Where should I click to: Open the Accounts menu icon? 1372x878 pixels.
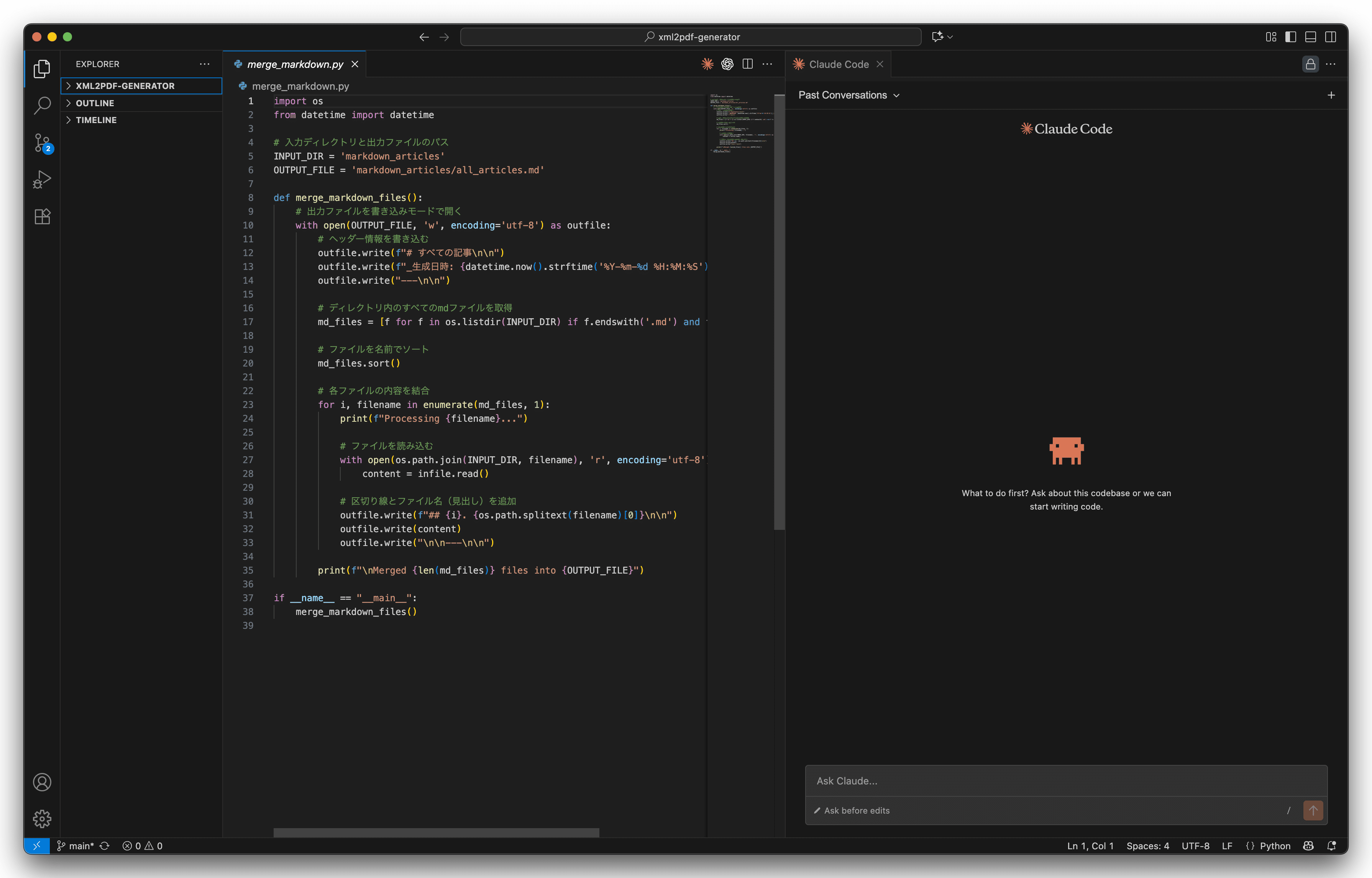42,782
